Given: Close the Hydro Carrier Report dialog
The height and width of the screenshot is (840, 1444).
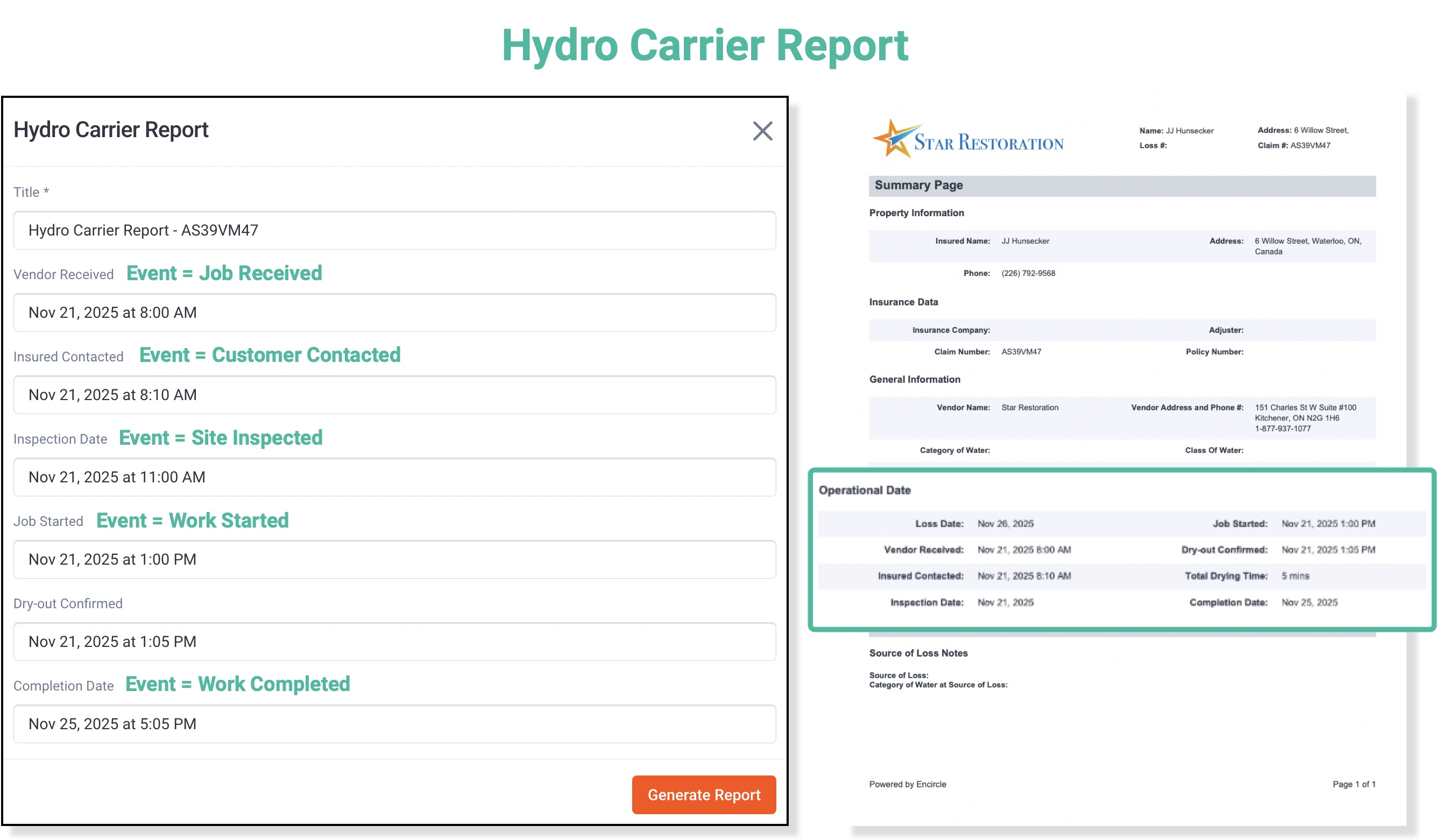Looking at the screenshot, I should [x=762, y=131].
